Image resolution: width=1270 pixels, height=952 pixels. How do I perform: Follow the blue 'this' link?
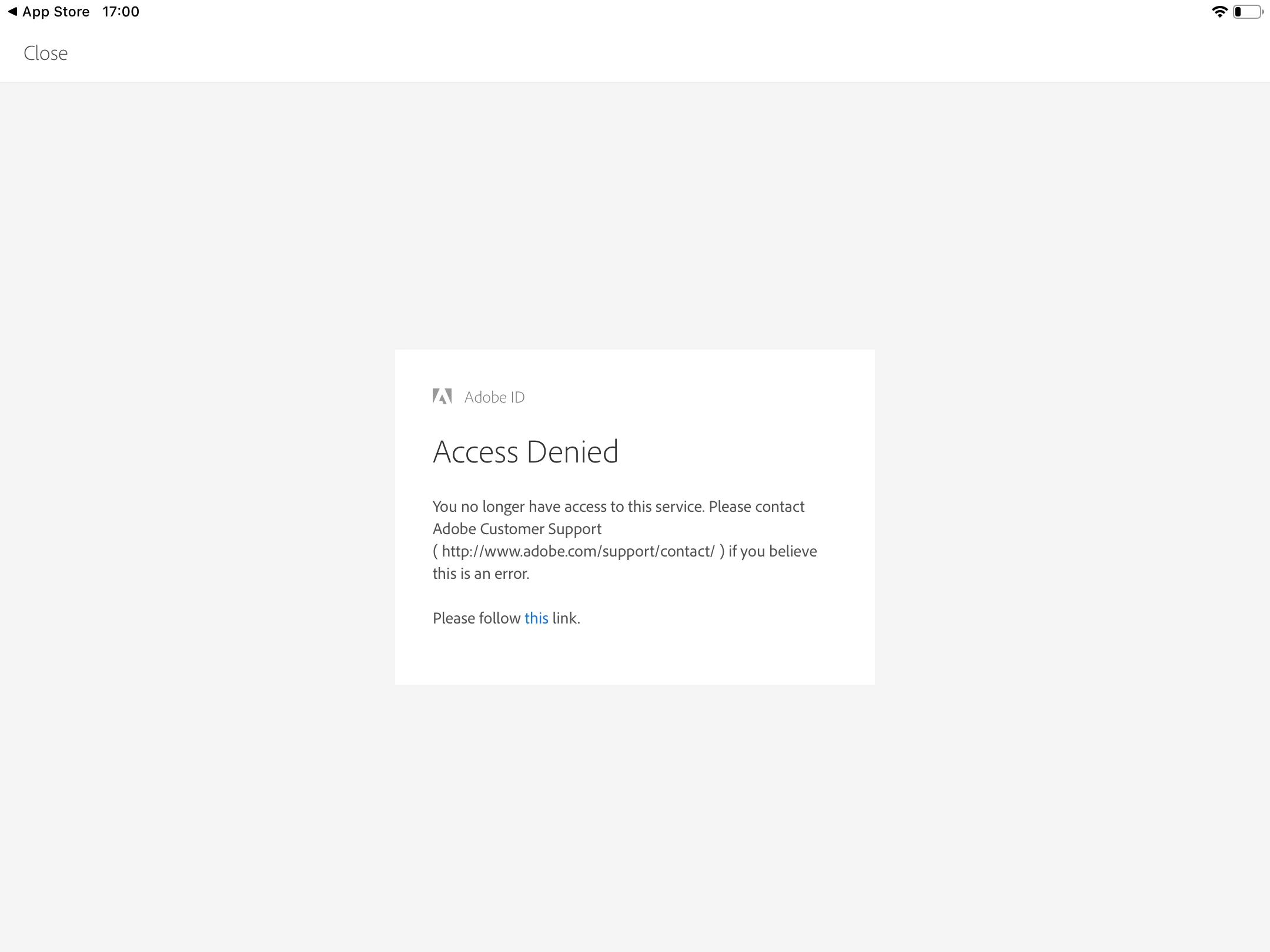point(536,618)
